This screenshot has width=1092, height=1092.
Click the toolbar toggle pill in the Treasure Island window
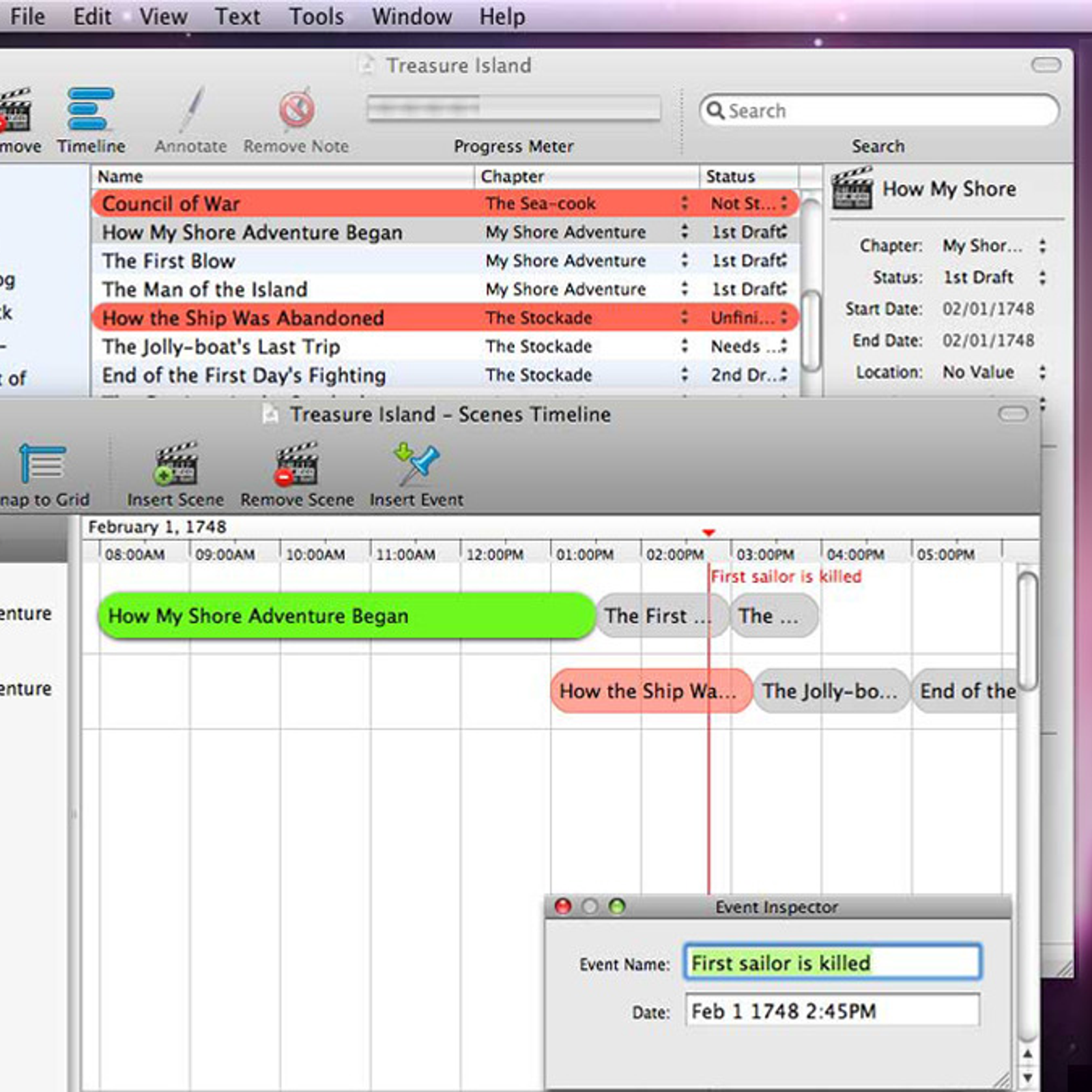(1046, 65)
